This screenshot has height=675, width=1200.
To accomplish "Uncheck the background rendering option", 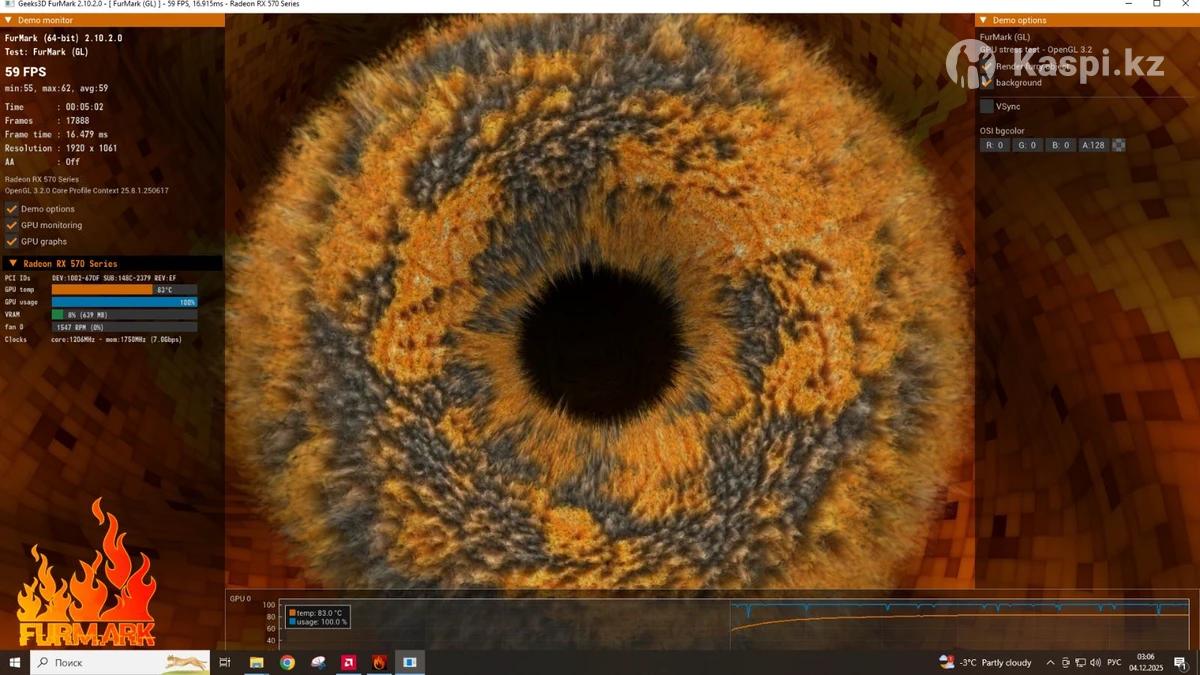I will pos(987,83).
